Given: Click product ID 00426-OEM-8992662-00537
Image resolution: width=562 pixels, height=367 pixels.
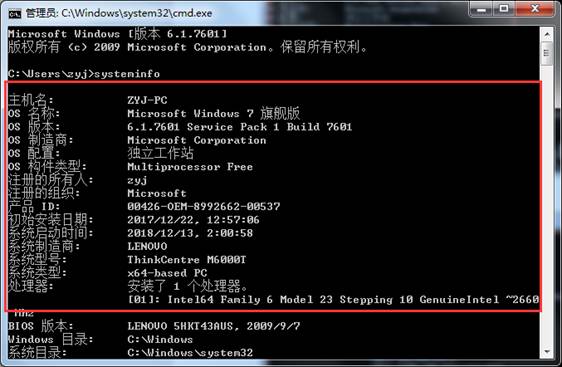Looking at the screenshot, I should pyautogui.click(x=204, y=206).
